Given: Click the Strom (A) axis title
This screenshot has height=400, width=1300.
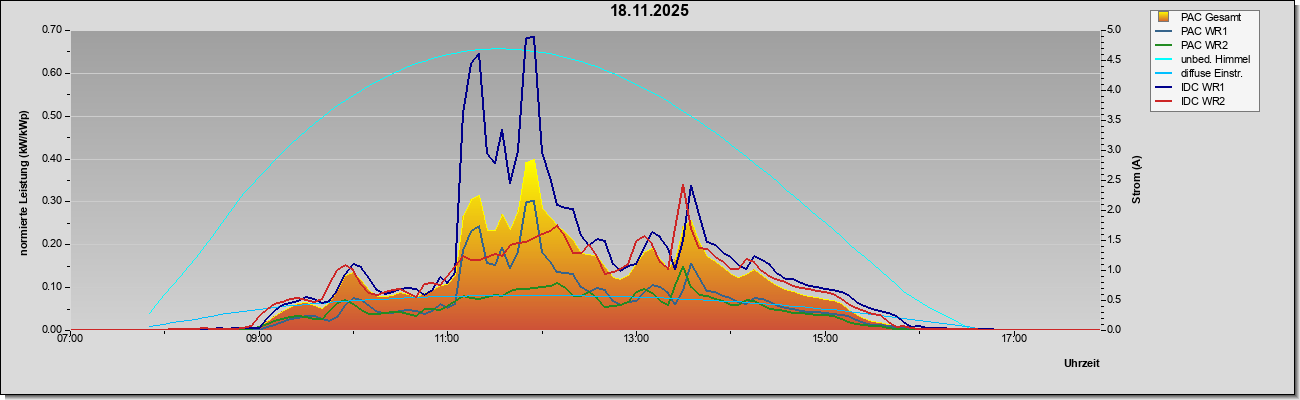Looking at the screenshot, I should [1137, 180].
